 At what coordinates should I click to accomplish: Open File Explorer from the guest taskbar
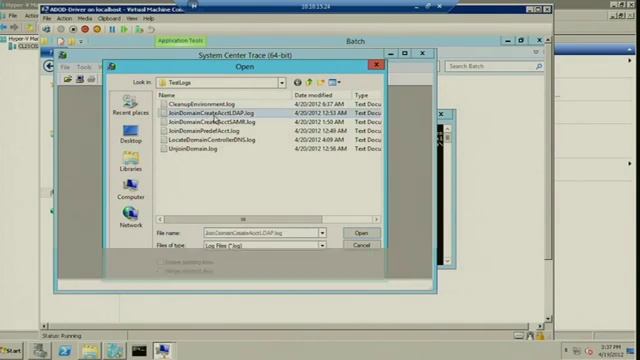click(89, 351)
